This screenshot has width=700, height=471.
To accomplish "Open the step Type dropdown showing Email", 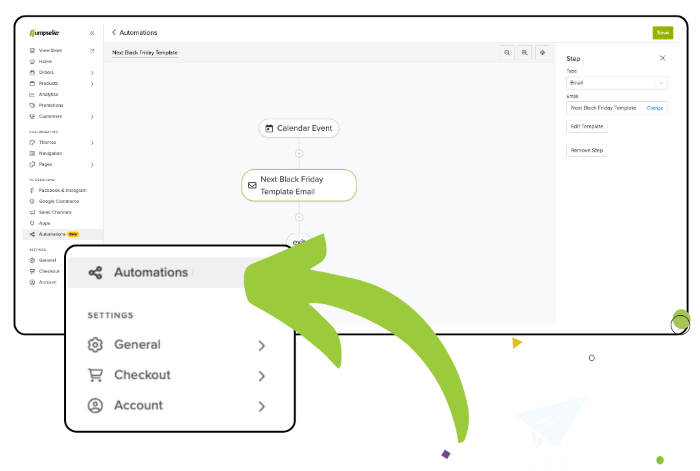I will (x=616, y=82).
